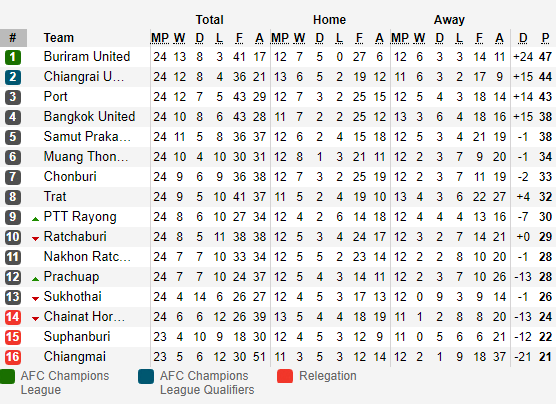Click the green rank 1 badge
The height and width of the screenshot is (404, 556).
[x=13, y=57]
